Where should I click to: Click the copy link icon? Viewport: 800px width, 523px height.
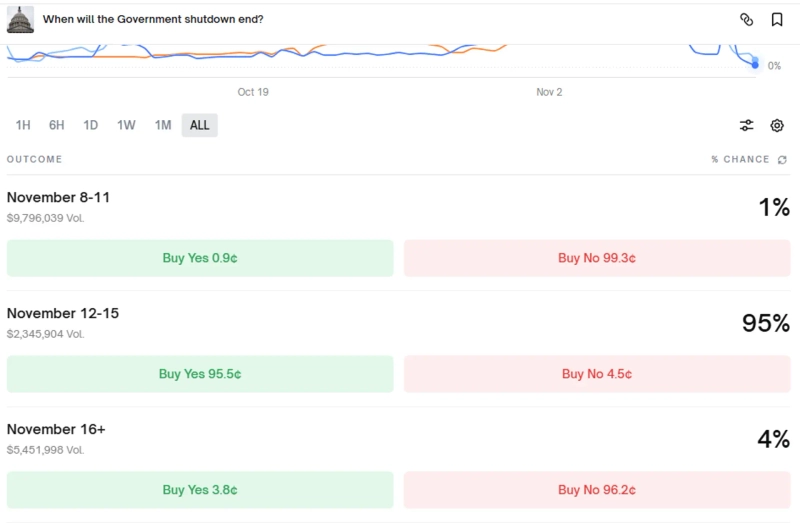746,19
